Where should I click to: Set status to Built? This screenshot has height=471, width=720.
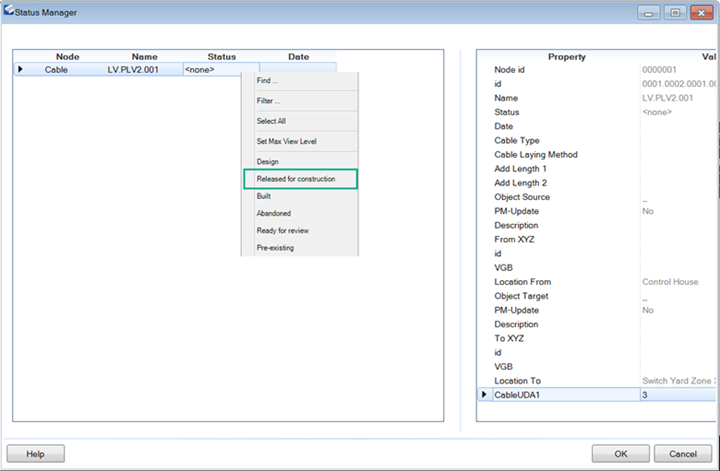(264, 197)
